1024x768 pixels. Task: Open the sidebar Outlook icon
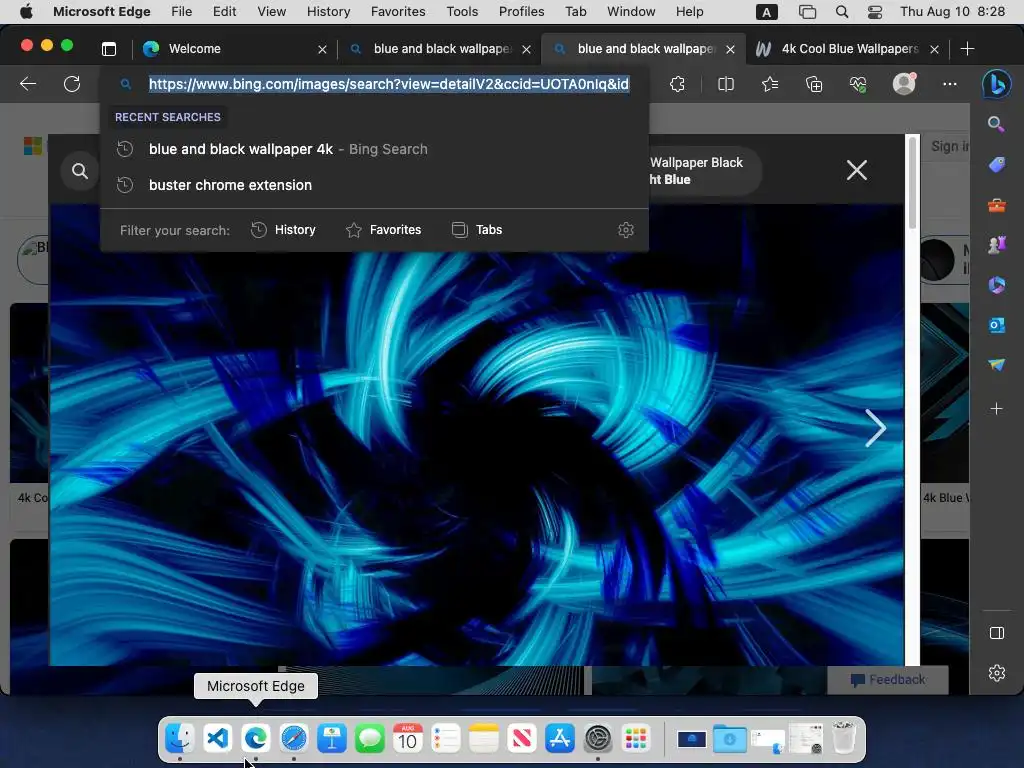[997, 325]
